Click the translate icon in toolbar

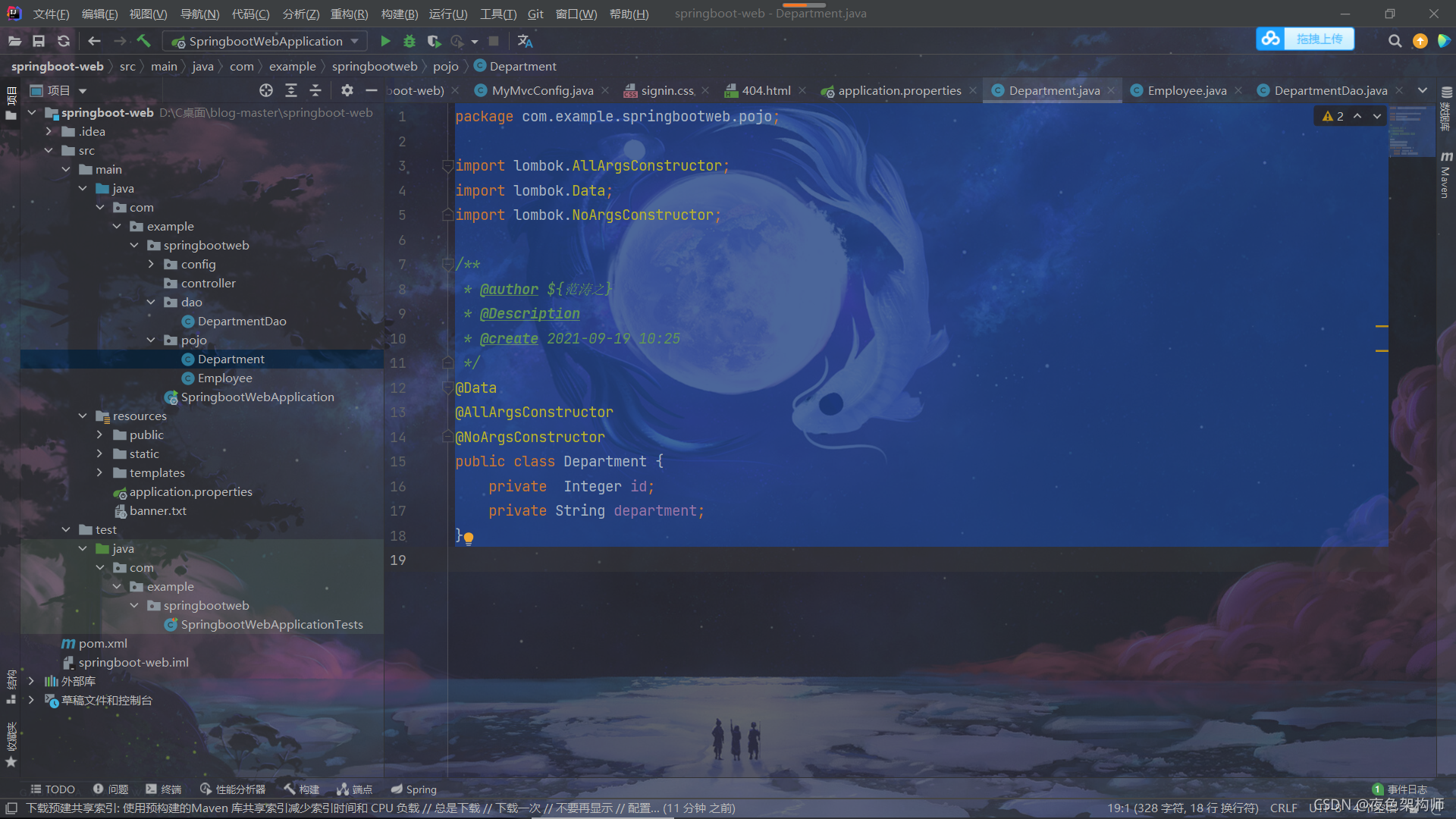coord(525,41)
